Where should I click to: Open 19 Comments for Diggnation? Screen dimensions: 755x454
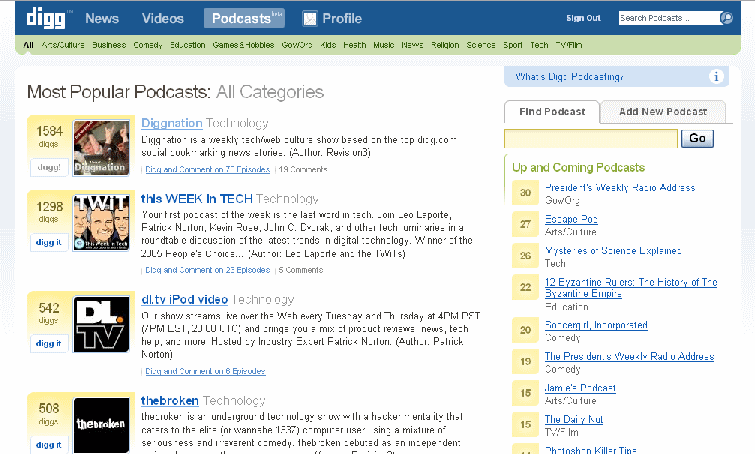click(303, 169)
